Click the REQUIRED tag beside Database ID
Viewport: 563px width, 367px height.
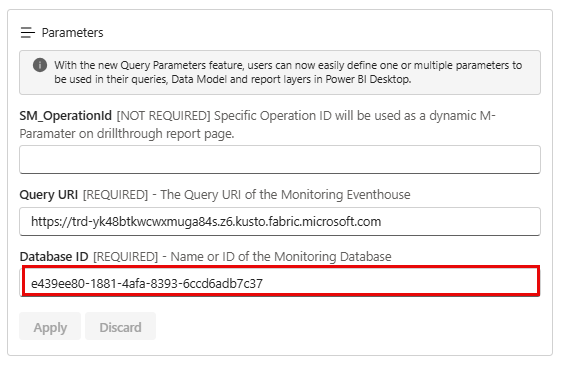point(125,257)
